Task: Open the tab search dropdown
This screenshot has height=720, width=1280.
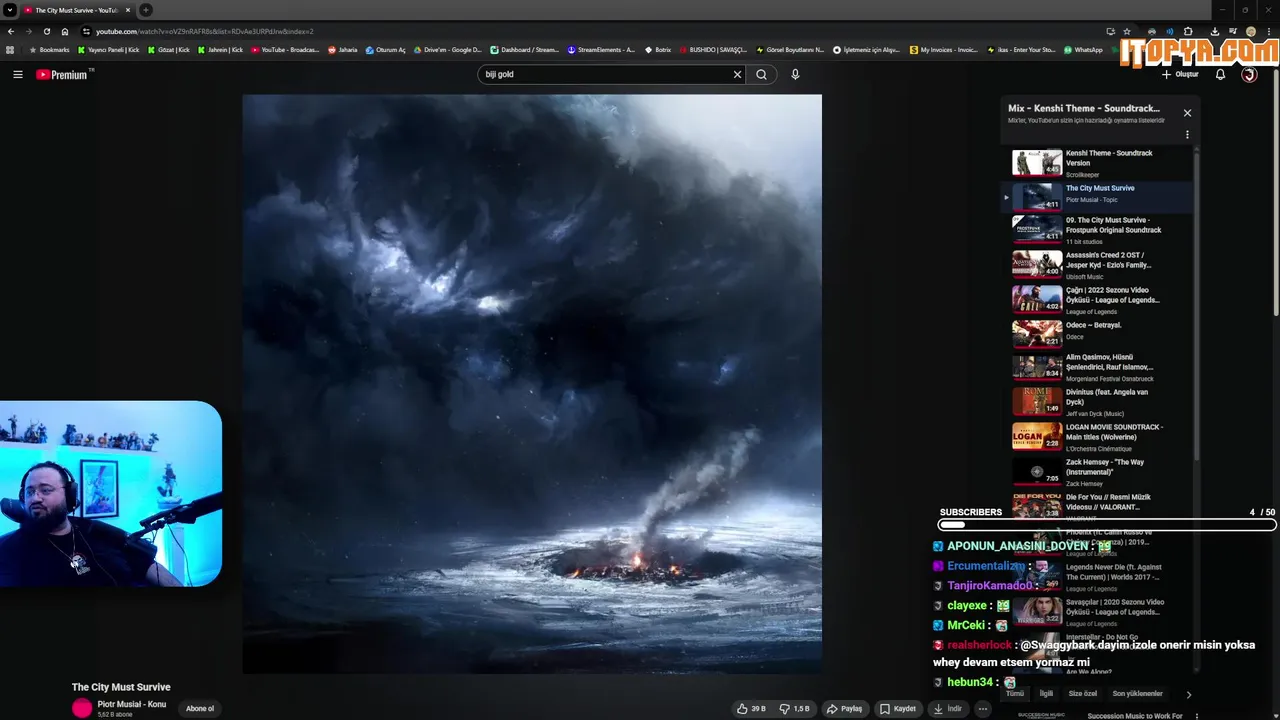Action: click(10, 10)
